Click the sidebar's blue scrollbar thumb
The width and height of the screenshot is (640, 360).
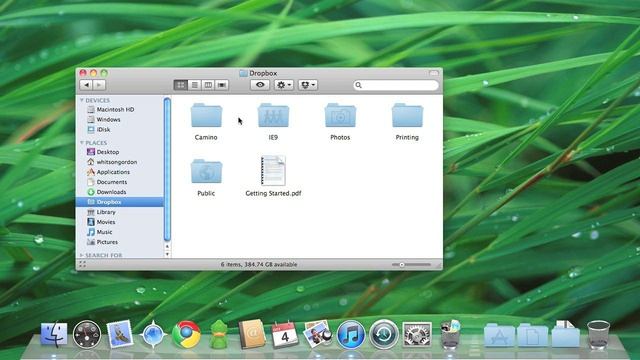(167, 169)
